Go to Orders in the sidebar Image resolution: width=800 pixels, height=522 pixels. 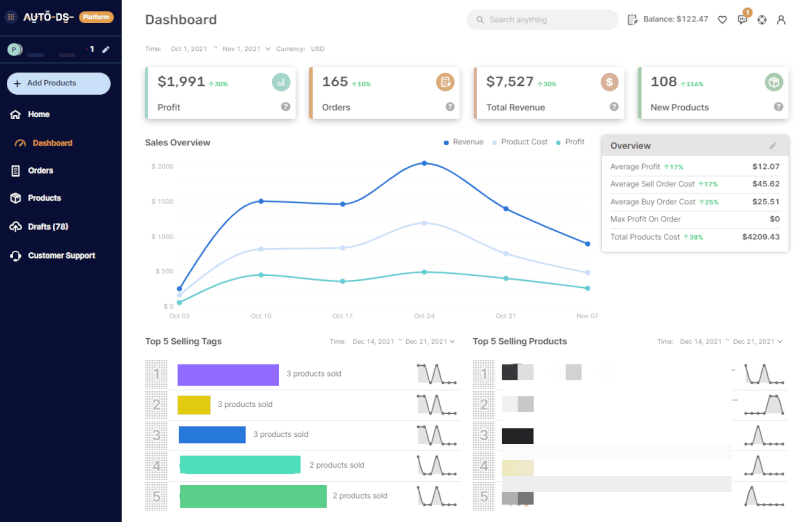[40, 171]
